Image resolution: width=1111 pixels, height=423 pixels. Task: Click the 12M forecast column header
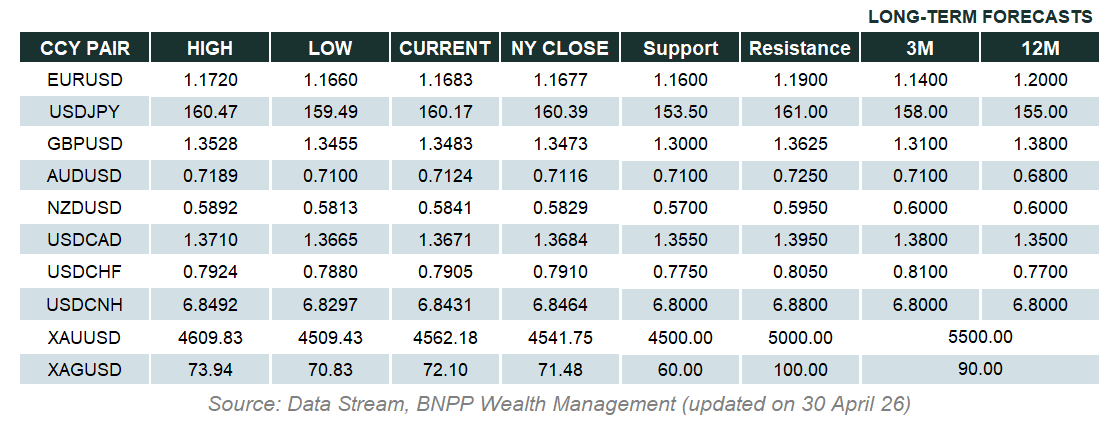coord(1040,48)
